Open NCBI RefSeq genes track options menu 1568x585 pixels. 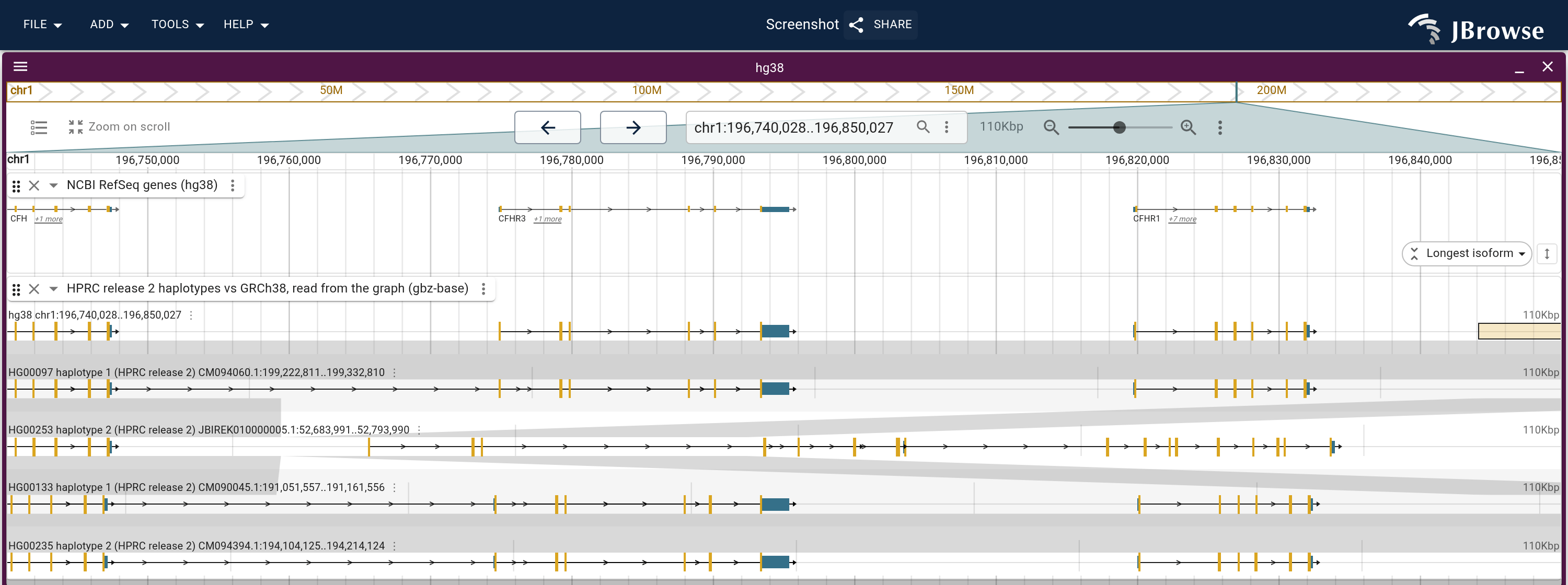[232, 185]
